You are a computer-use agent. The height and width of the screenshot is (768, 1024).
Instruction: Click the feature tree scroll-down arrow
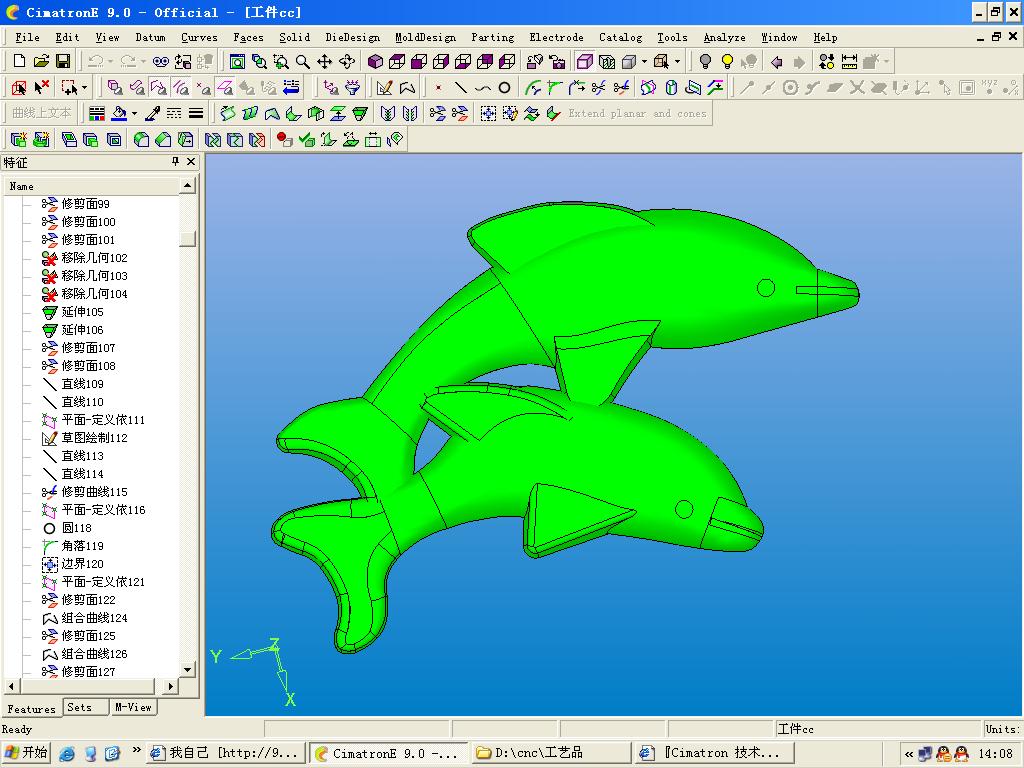[187, 670]
